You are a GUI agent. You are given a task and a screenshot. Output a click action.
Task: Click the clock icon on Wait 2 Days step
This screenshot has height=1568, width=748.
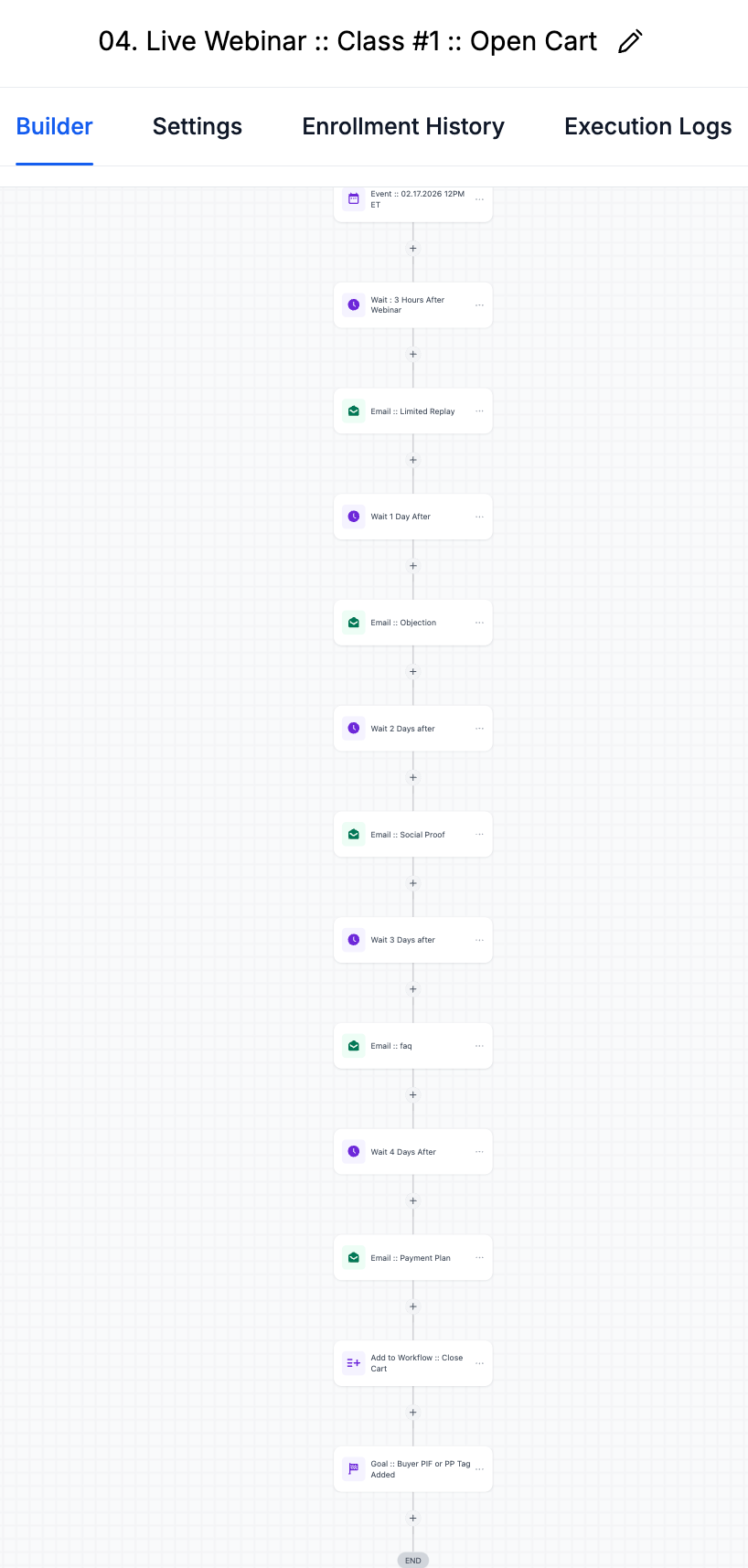(x=354, y=729)
